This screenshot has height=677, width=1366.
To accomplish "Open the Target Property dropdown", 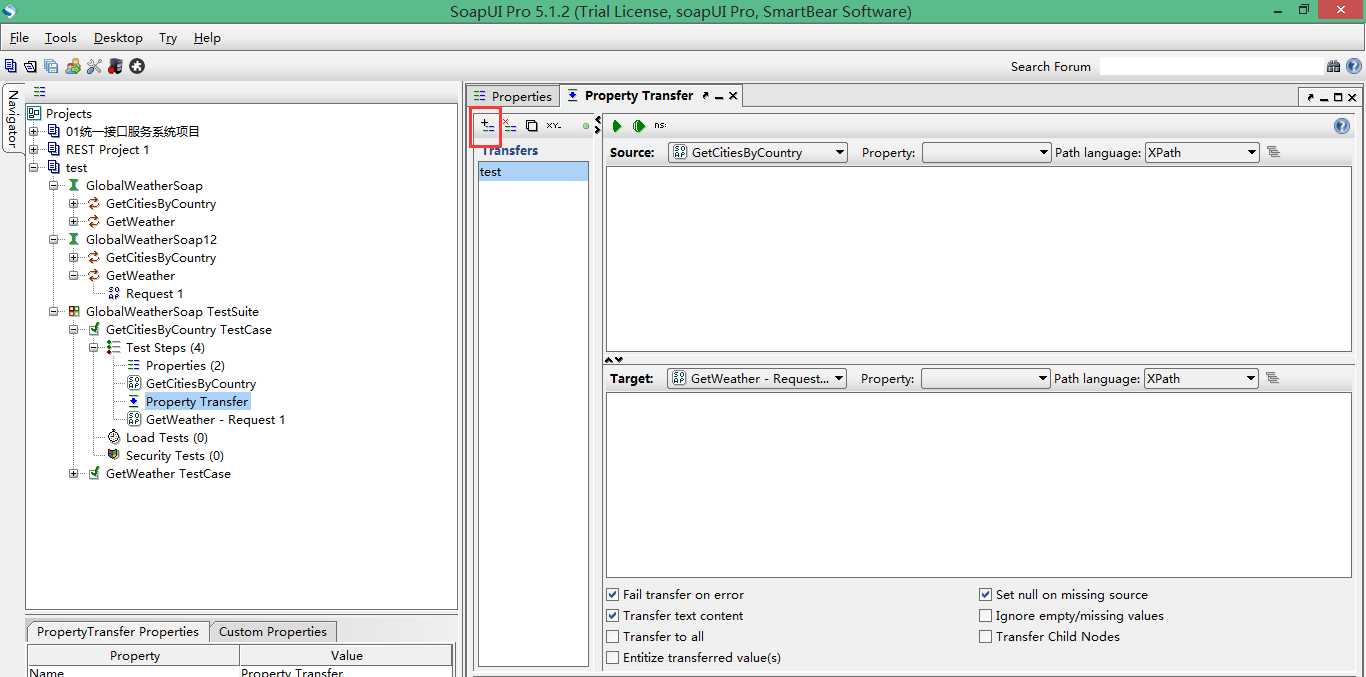I will [986, 378].
